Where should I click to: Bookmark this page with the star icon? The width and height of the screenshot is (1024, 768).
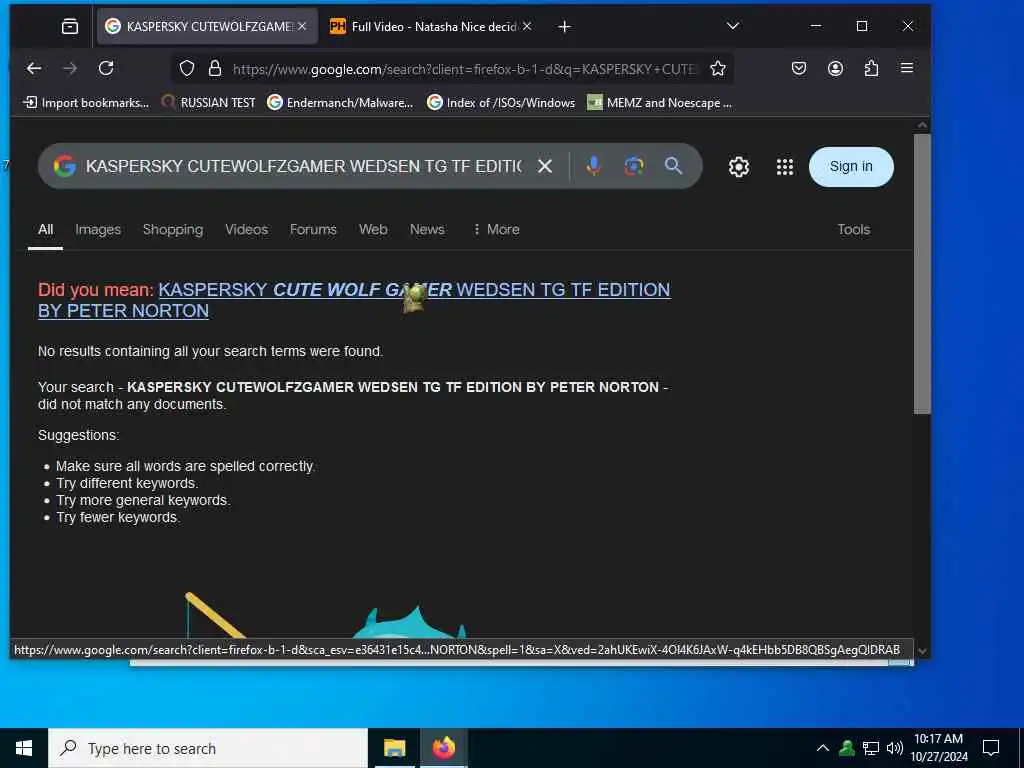[718, 69]
